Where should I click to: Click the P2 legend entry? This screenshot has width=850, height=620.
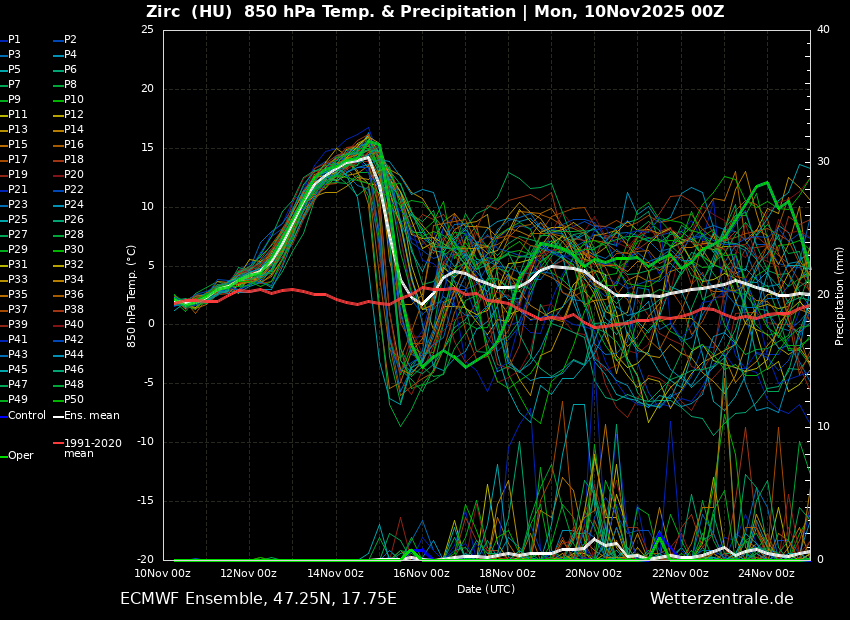[70, 40]
